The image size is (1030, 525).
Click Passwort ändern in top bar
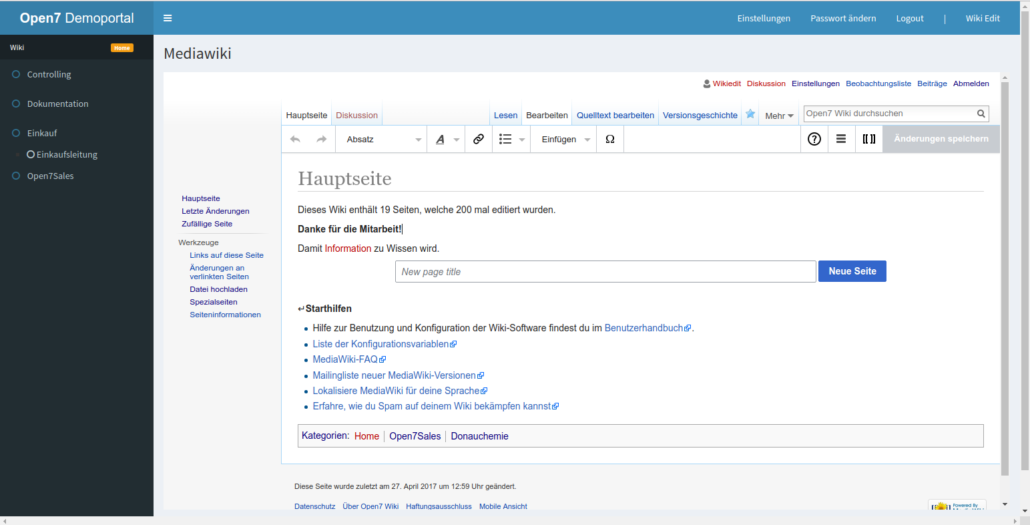click(x=843, y=18)
